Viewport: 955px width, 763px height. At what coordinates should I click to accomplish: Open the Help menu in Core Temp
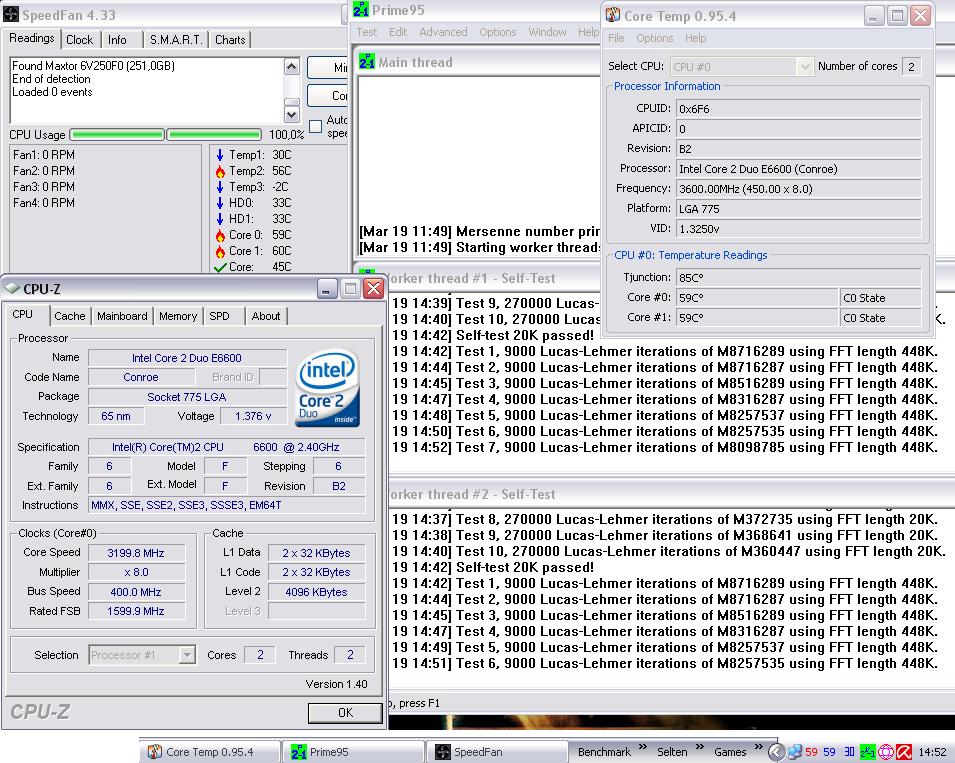[x=696, y=38]
